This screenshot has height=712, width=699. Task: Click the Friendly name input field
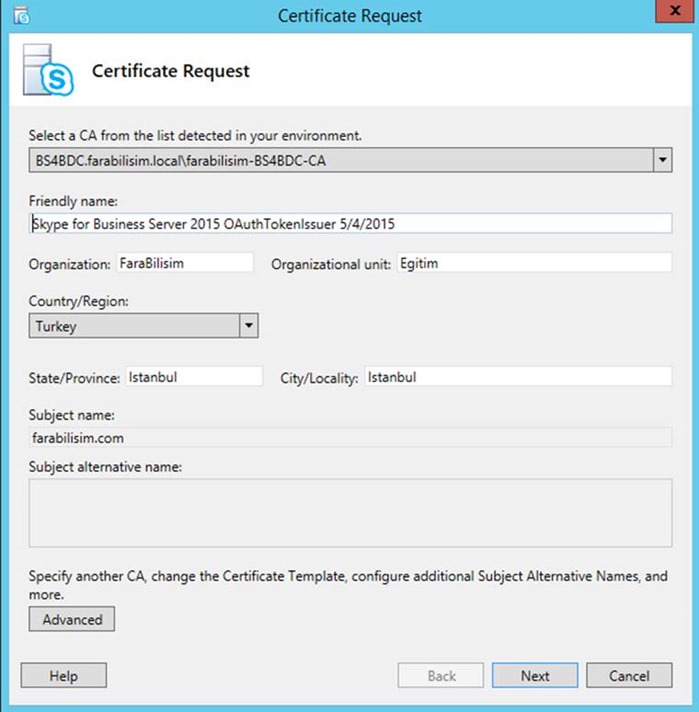click(350, 223)
